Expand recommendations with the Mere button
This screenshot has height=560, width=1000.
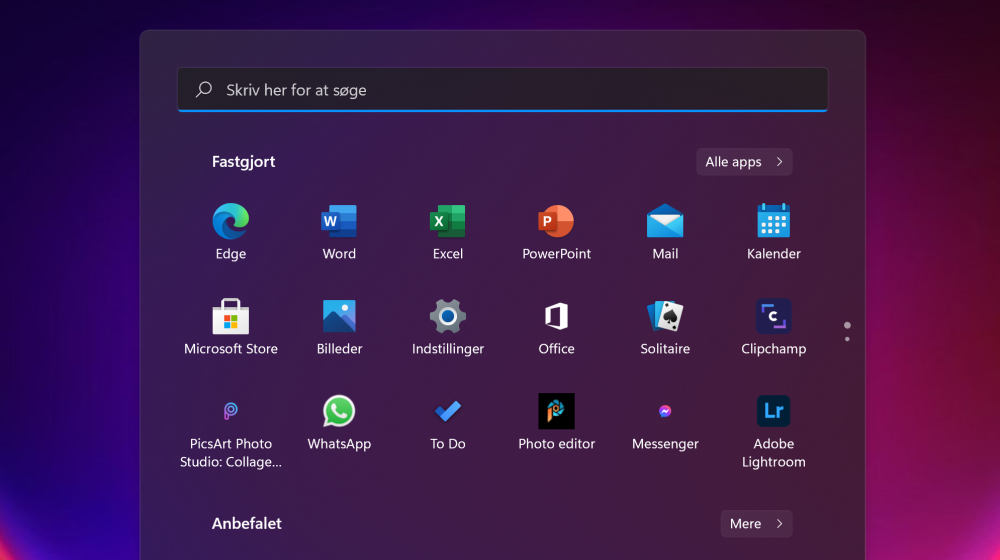(756, 524)
